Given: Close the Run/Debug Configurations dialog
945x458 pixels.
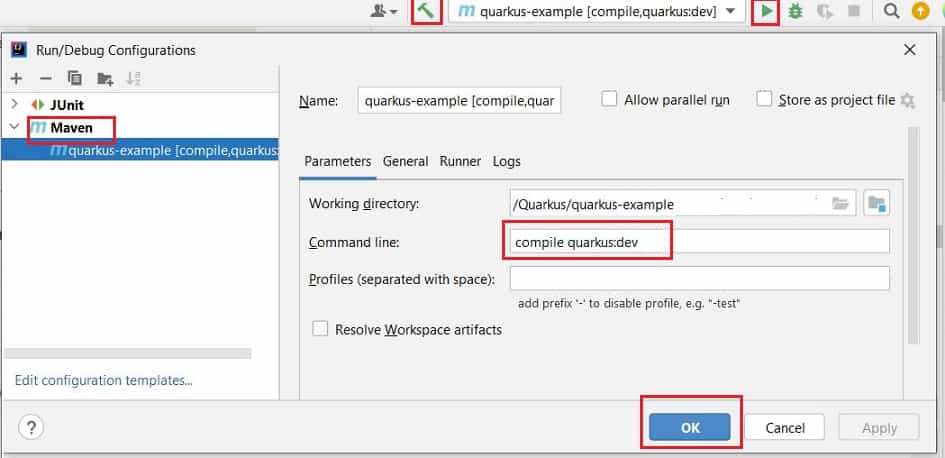Looking at the screenshot, I should pos(909,50).
